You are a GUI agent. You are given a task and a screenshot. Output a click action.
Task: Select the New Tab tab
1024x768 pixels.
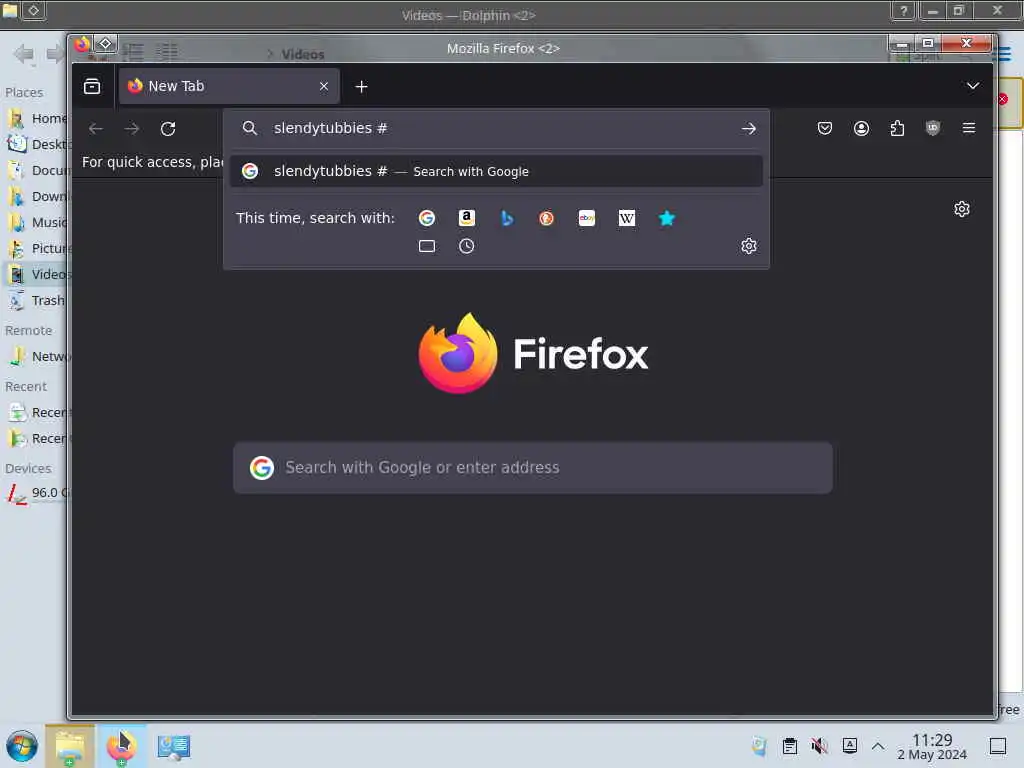(x=229, y=86)
